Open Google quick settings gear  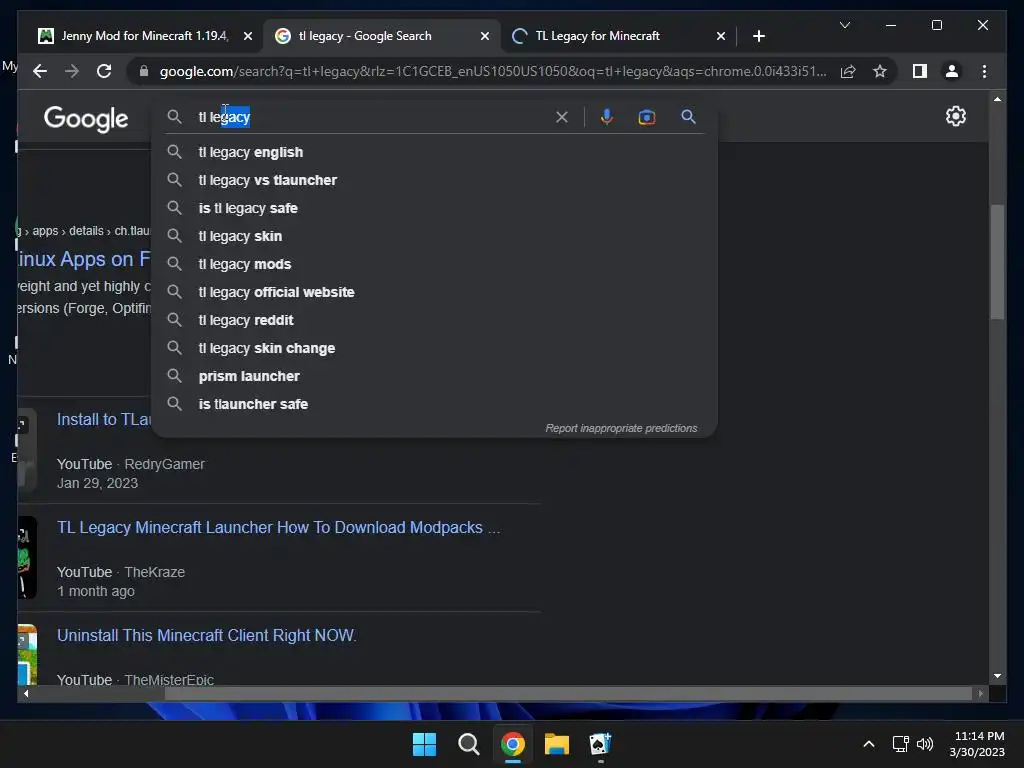coord(955,116)
